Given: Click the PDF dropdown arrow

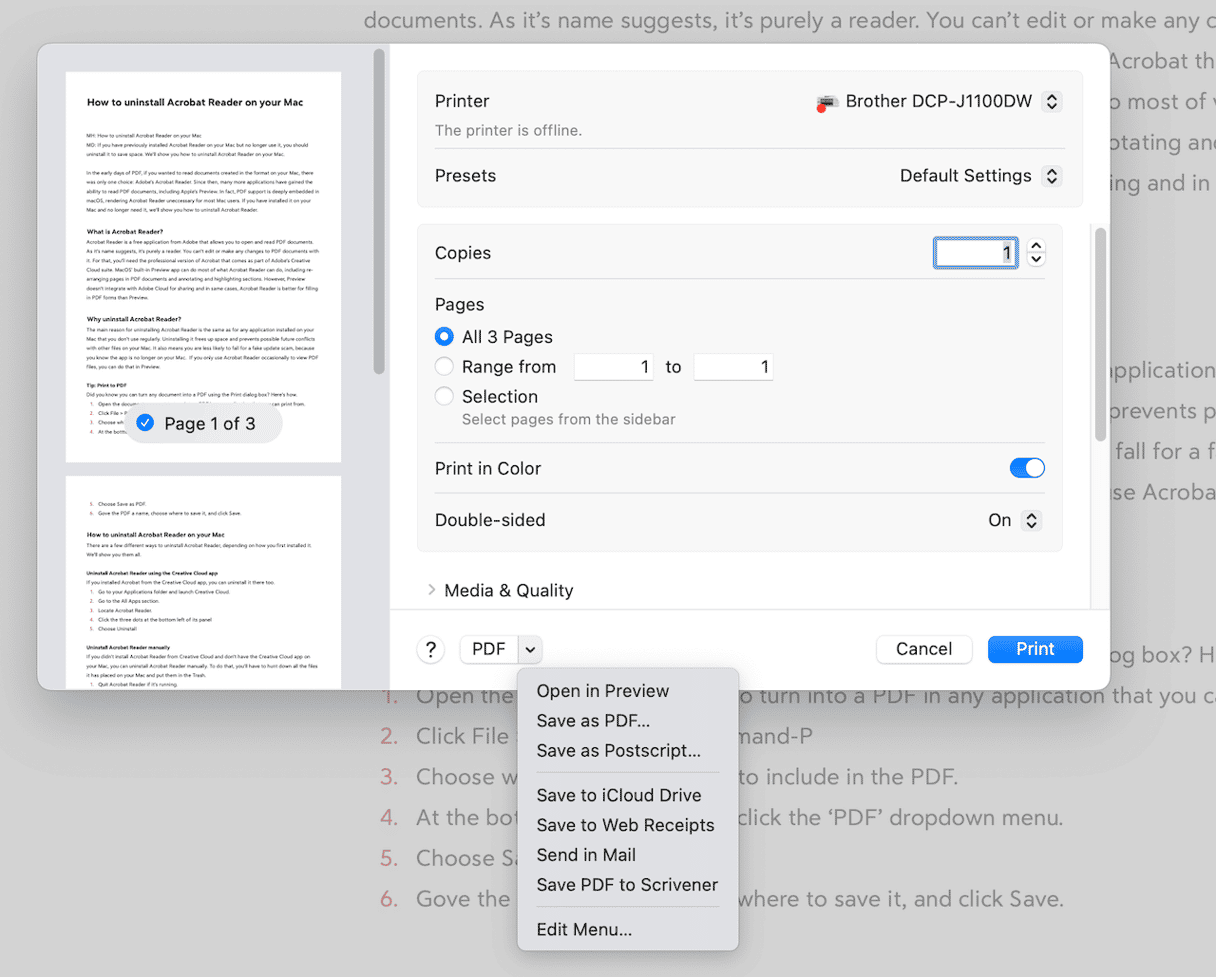Looking at the screenshot, I should point(531,650).
